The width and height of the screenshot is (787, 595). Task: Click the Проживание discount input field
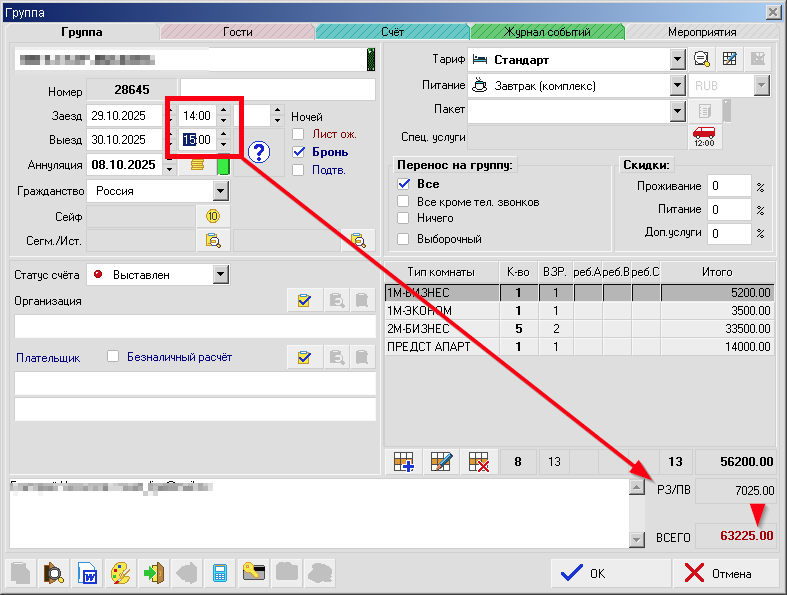point(729,186)
